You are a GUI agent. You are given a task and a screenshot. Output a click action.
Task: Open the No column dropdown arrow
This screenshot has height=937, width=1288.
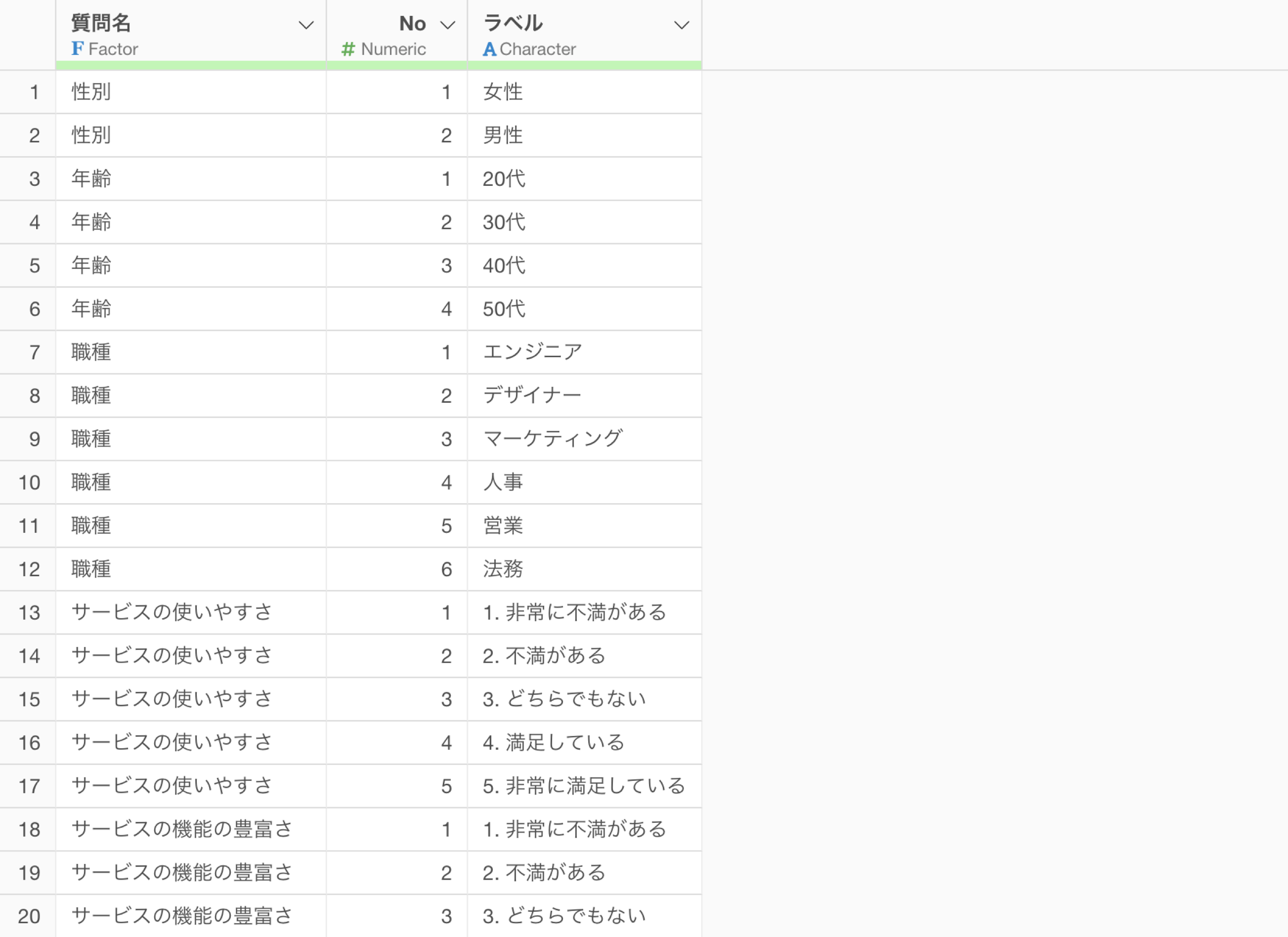pyautogui.click(x=448, y=25)
